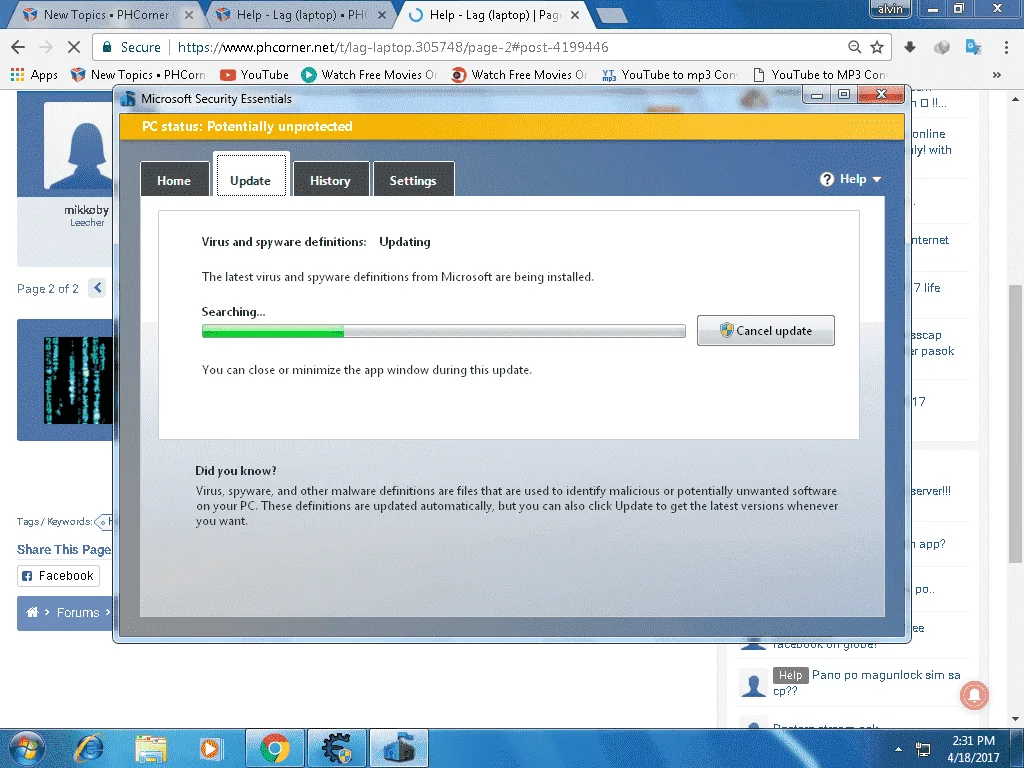Click the Help question mark icon

coord(827,180)
